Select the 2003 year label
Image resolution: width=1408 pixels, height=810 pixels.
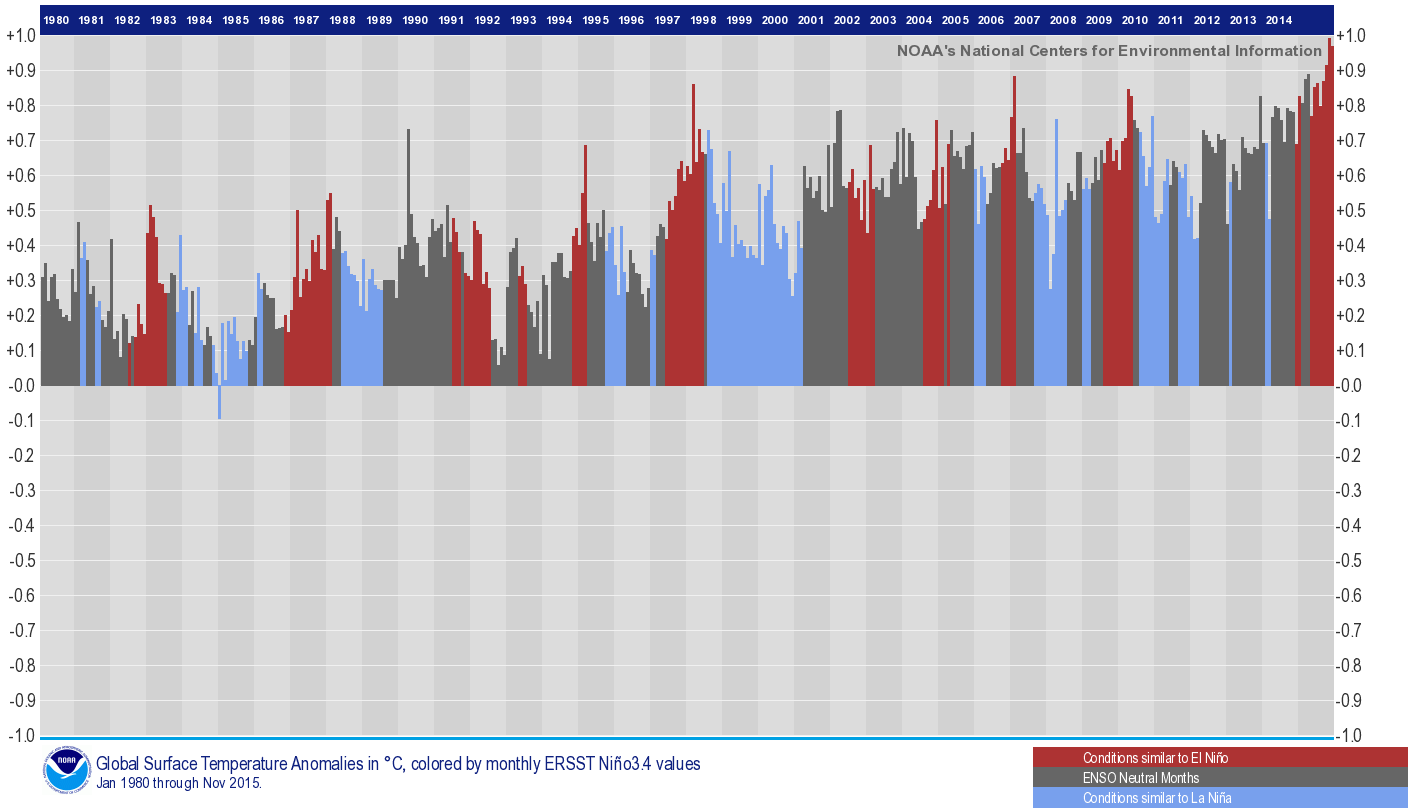click(883, 20)
